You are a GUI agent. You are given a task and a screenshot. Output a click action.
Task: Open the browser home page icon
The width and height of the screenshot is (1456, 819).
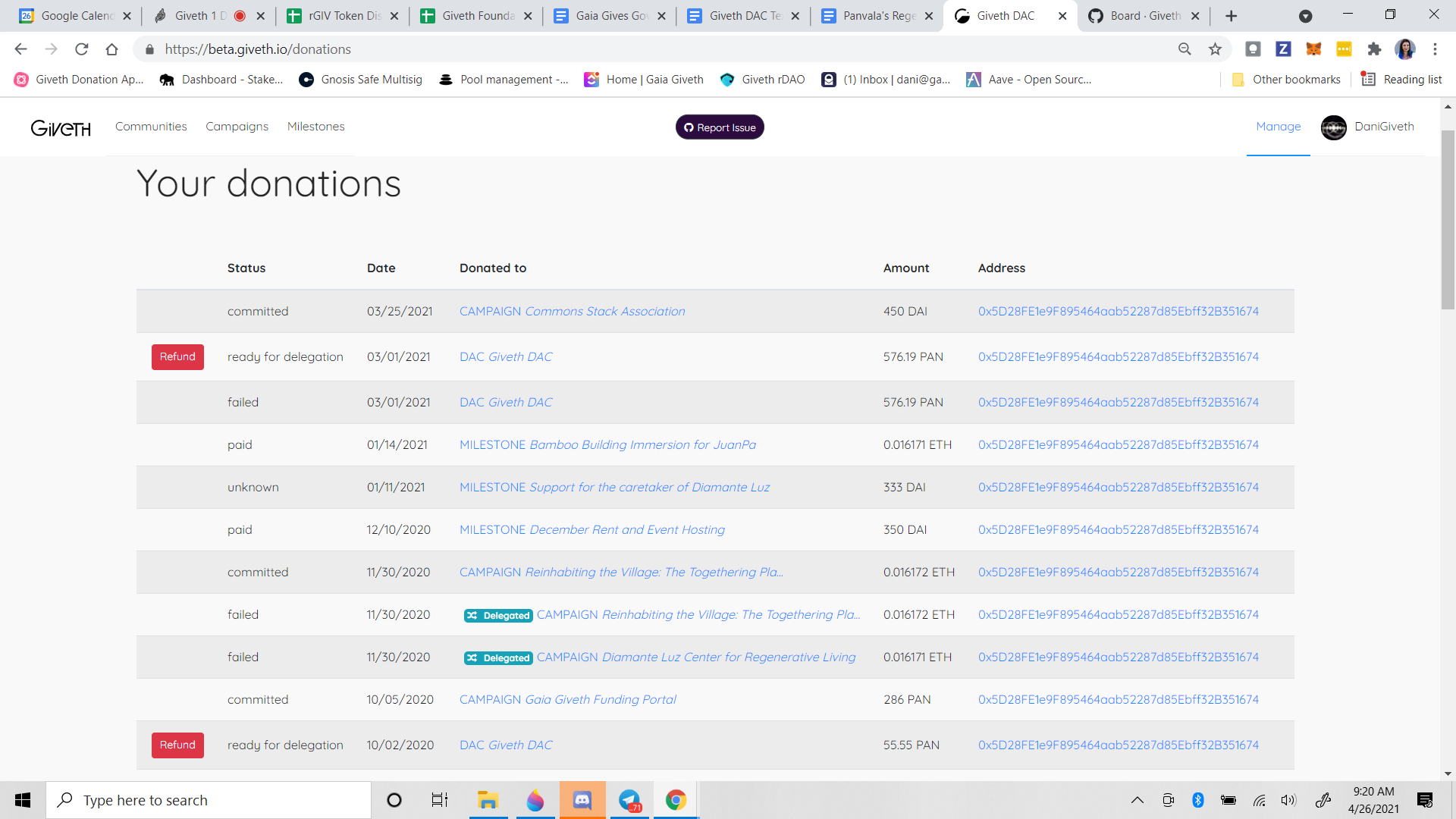click(111, 49)
